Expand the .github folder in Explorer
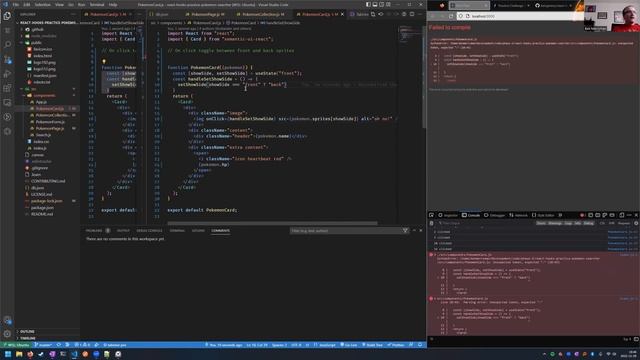This screenshot has width=640, height=360. coord(37,29)
